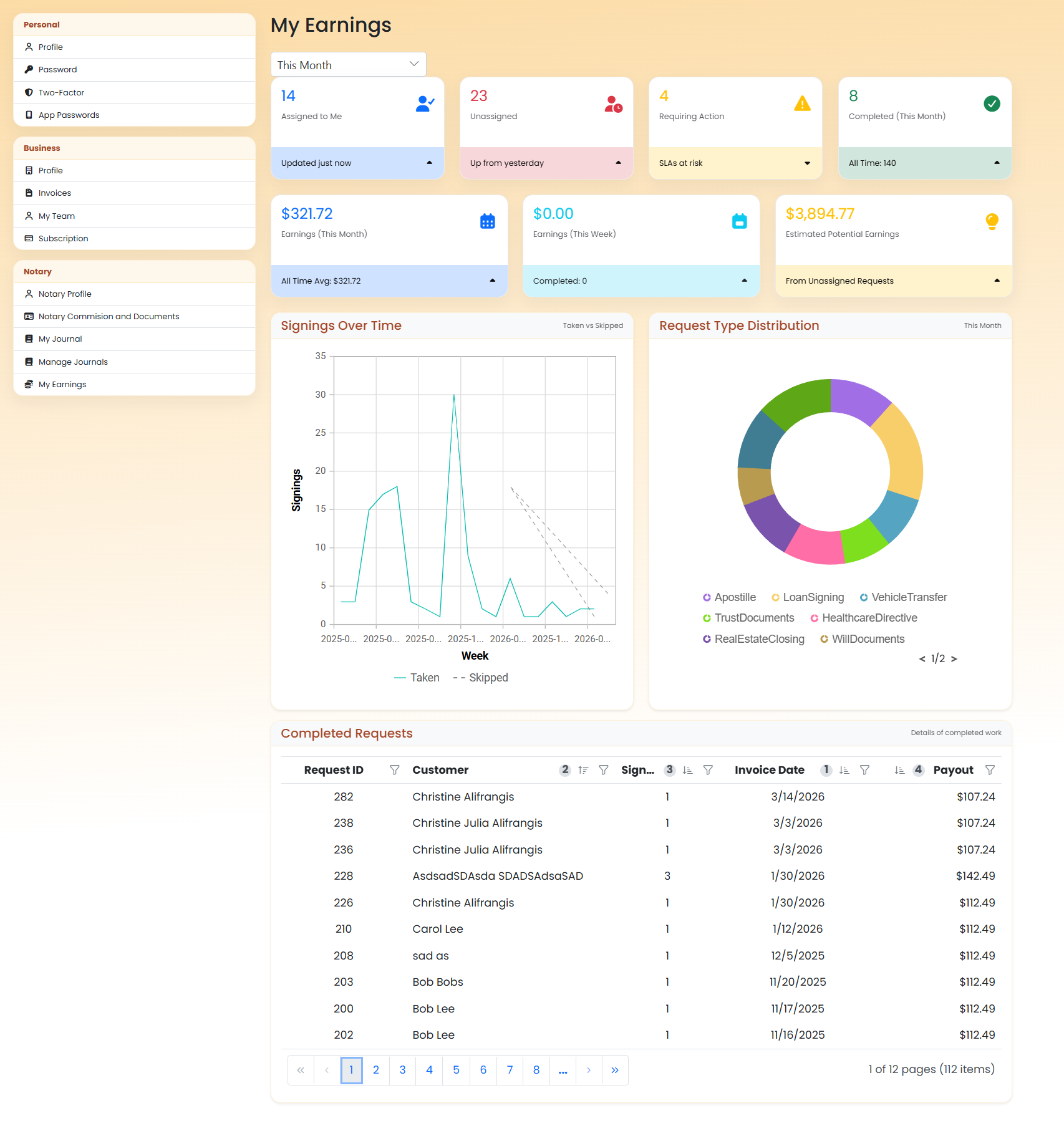Toggle HealthcareDirective in donut legend
Screen dimensions: 1064x1131
[x=864, y=618]
